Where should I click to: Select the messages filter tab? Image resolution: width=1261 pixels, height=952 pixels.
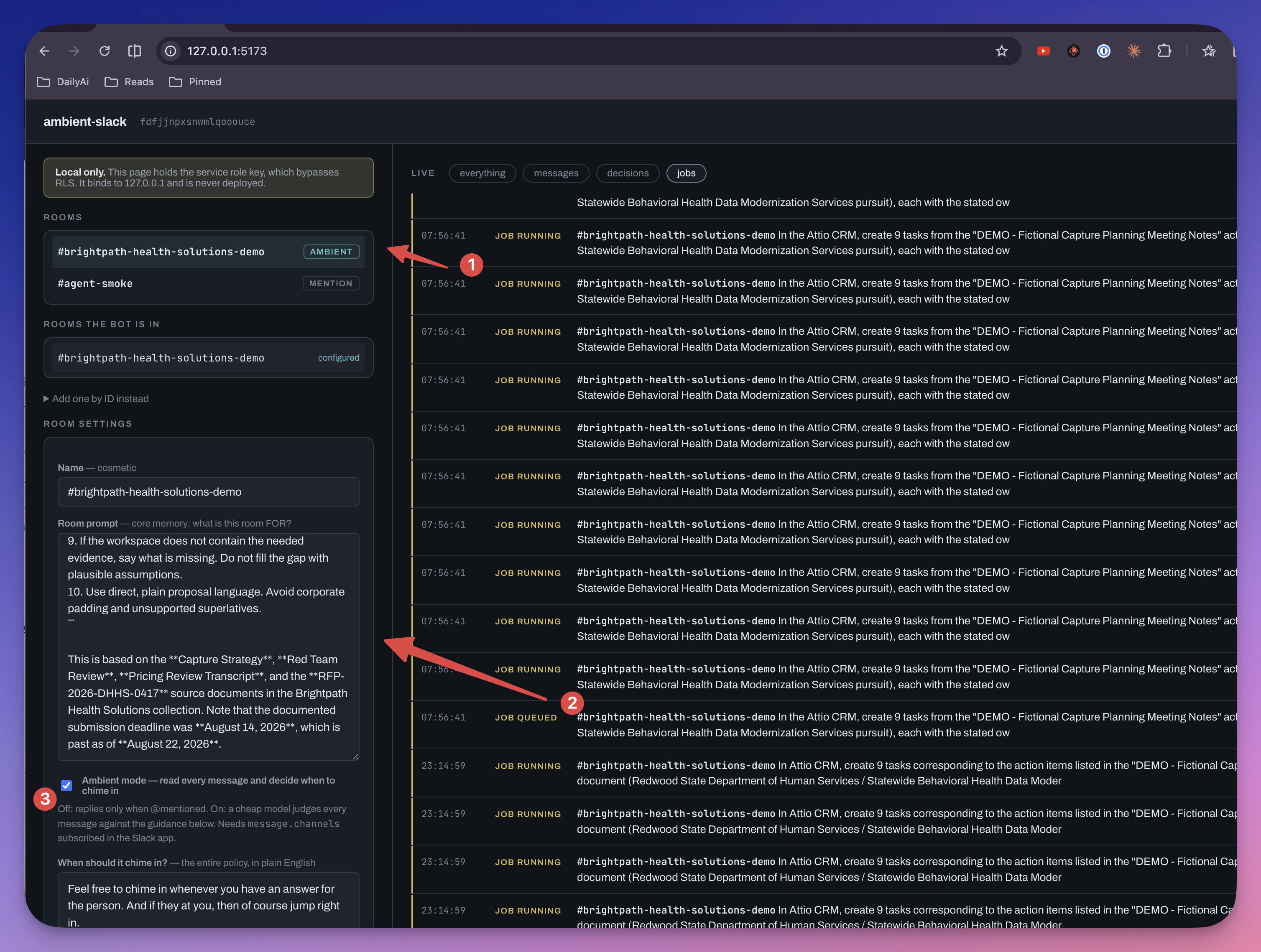[556, 173]
